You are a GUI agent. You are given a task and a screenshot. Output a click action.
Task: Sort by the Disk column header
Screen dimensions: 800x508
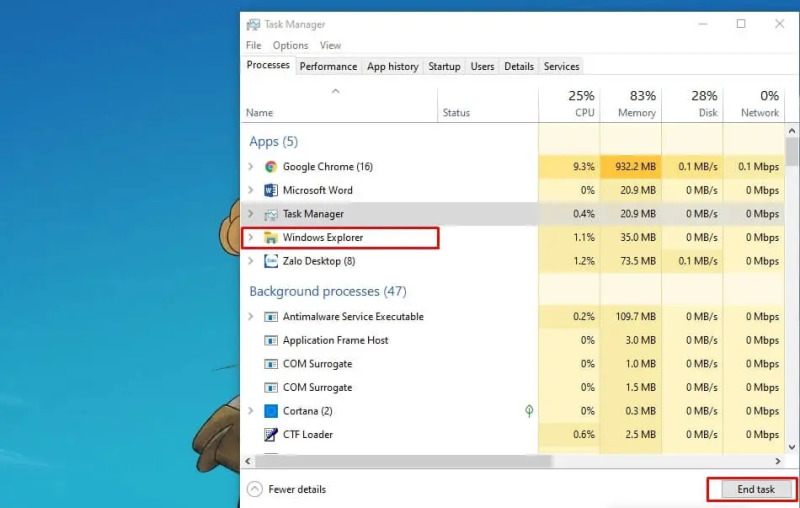tap(692, 105)
